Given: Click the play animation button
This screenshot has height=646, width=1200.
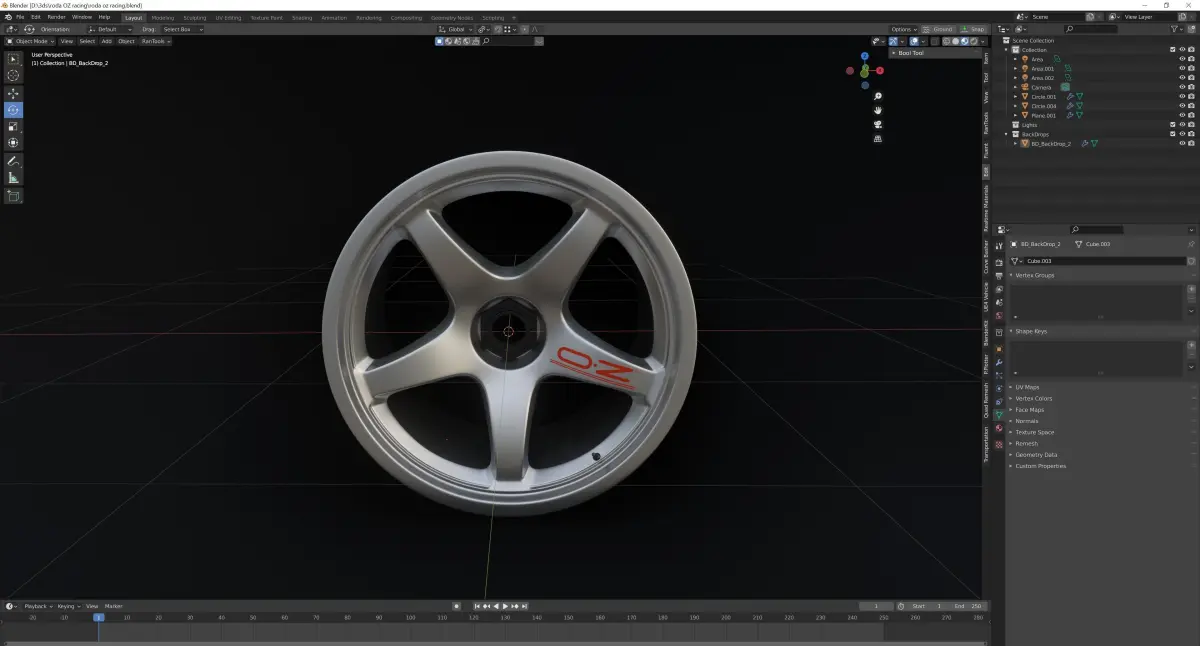Looking at the screenshot, I should tap(505, 606).
